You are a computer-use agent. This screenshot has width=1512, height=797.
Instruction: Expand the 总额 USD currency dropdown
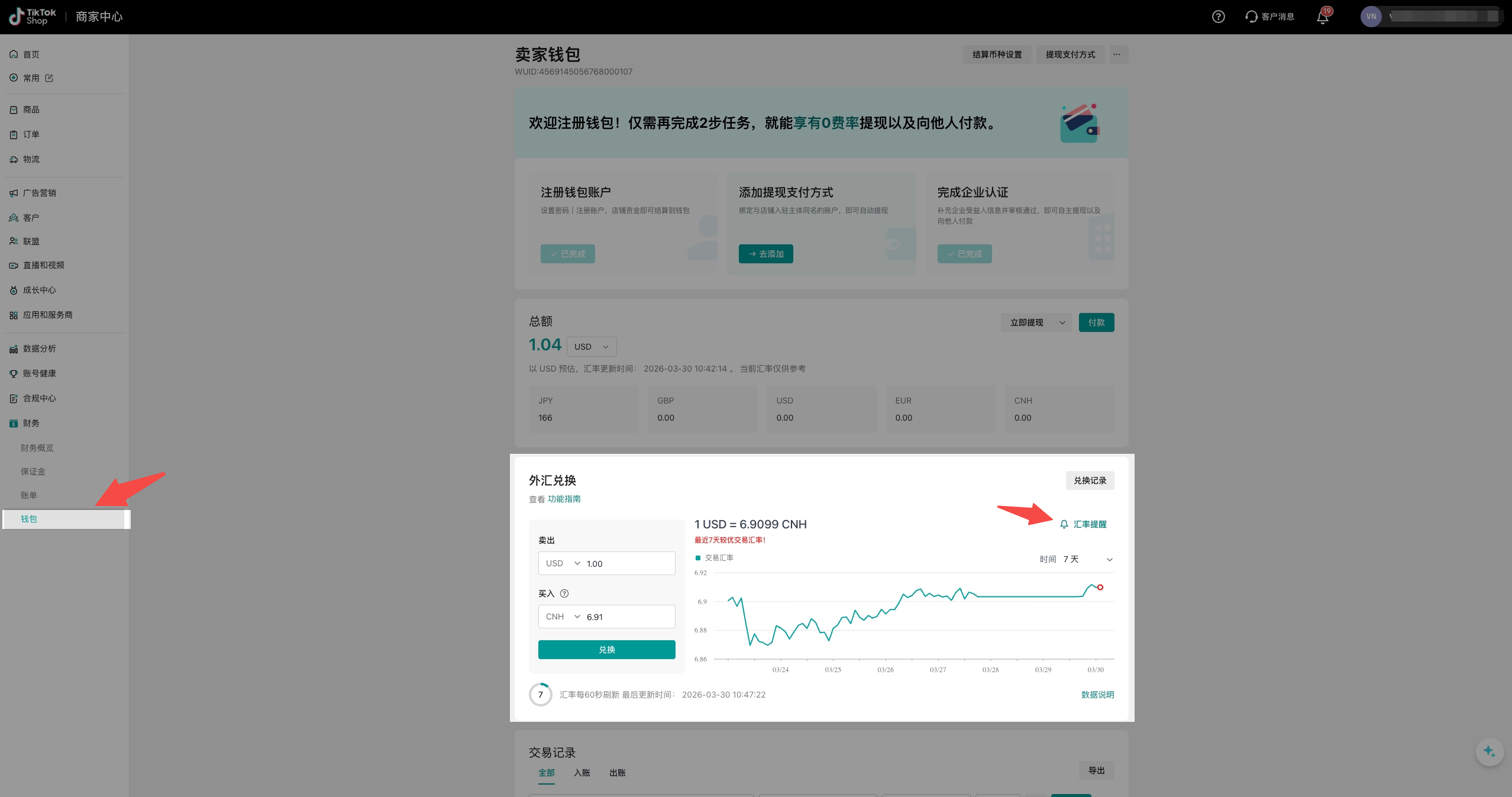pos(592,347)
